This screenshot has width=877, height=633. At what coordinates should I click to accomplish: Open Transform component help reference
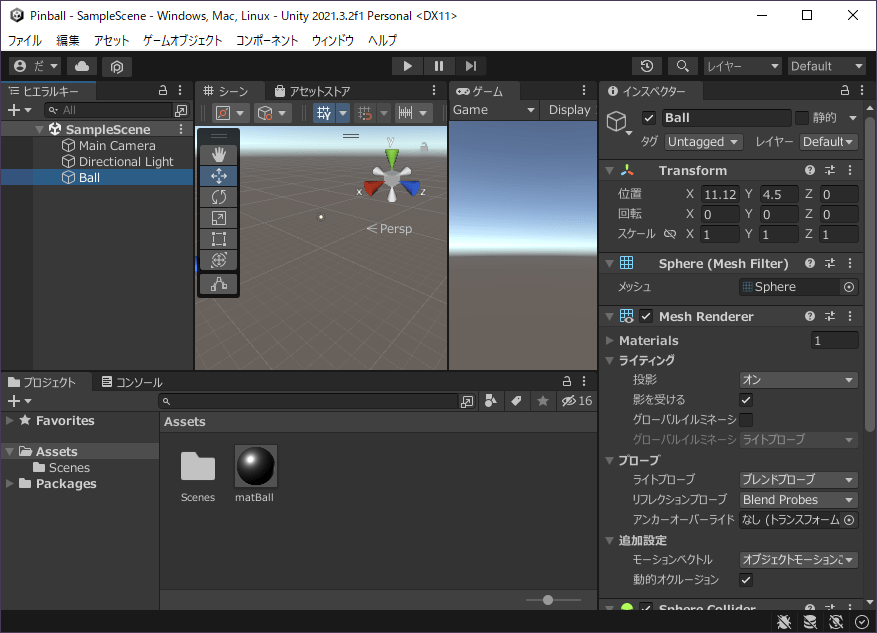(809, 171)
